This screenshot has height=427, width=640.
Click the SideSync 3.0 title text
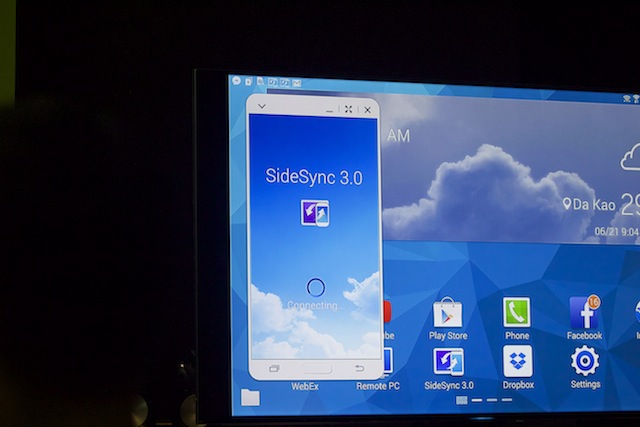[x=314, y=177]
